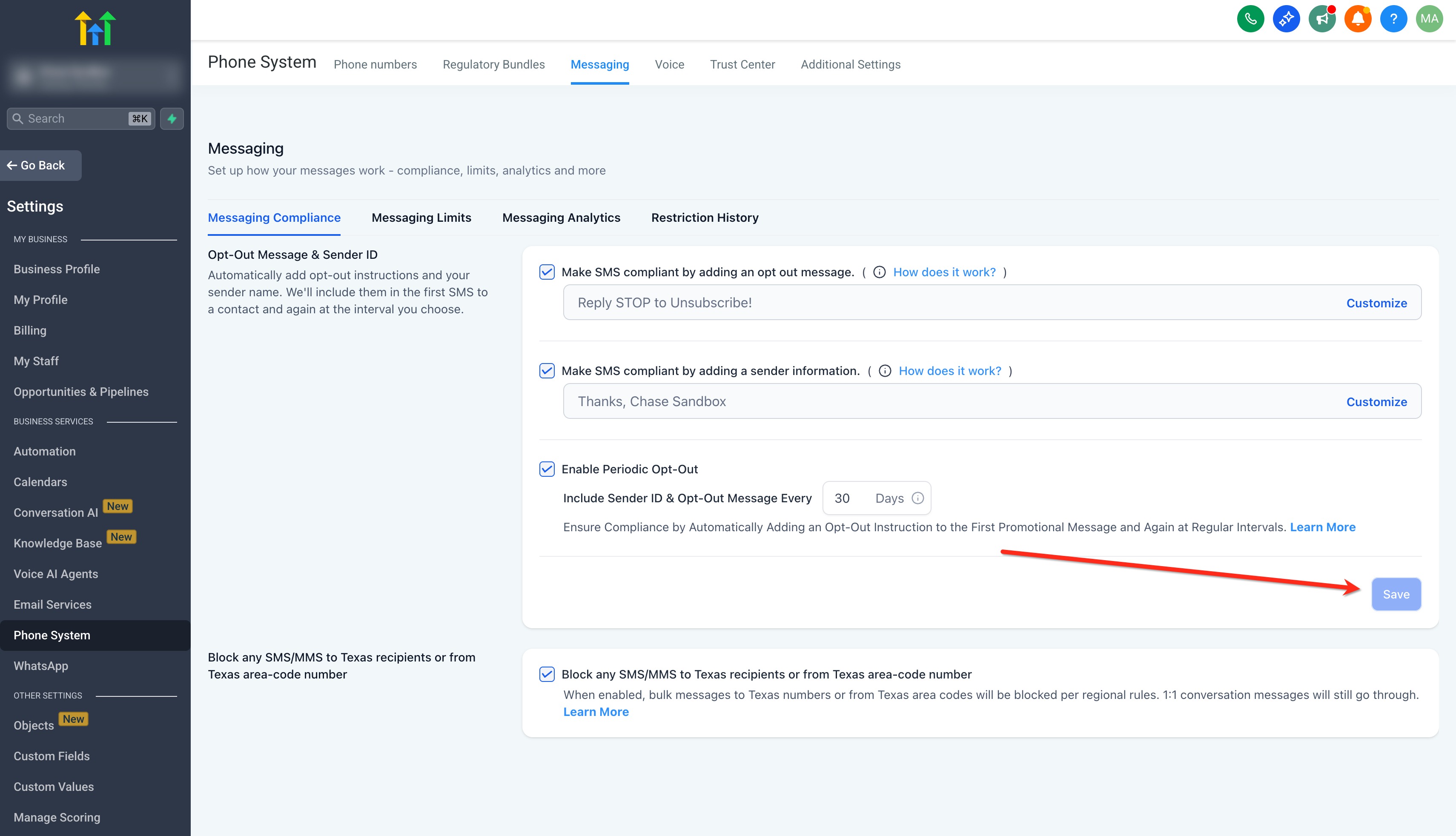This screenshot has width=1456, height=836.
Task: Click the green lightning quick actions icon
Action: coord(172,119)
